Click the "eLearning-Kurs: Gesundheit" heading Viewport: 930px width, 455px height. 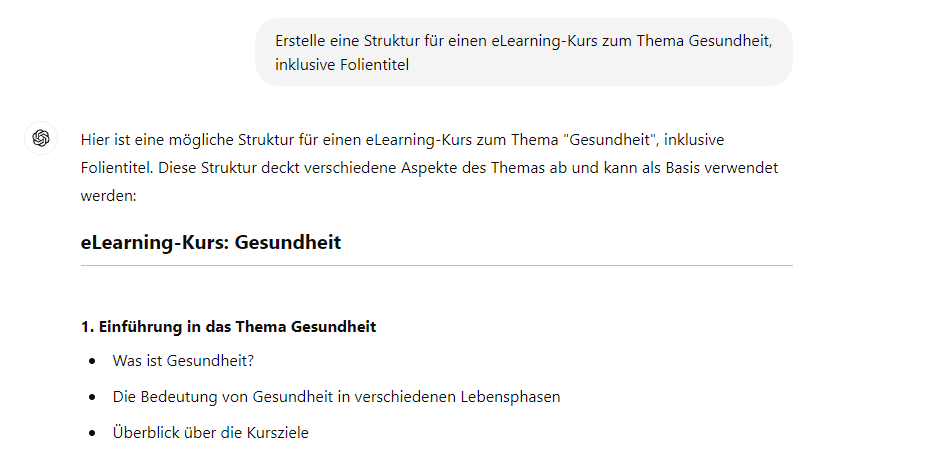(211, 242)
